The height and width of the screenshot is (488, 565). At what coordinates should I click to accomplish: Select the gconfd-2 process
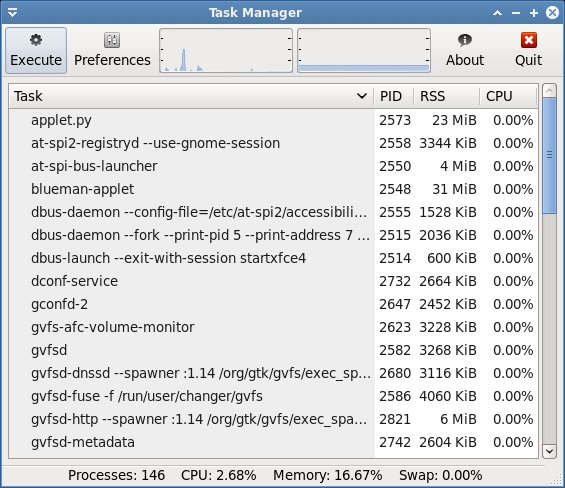pos(273,305)
